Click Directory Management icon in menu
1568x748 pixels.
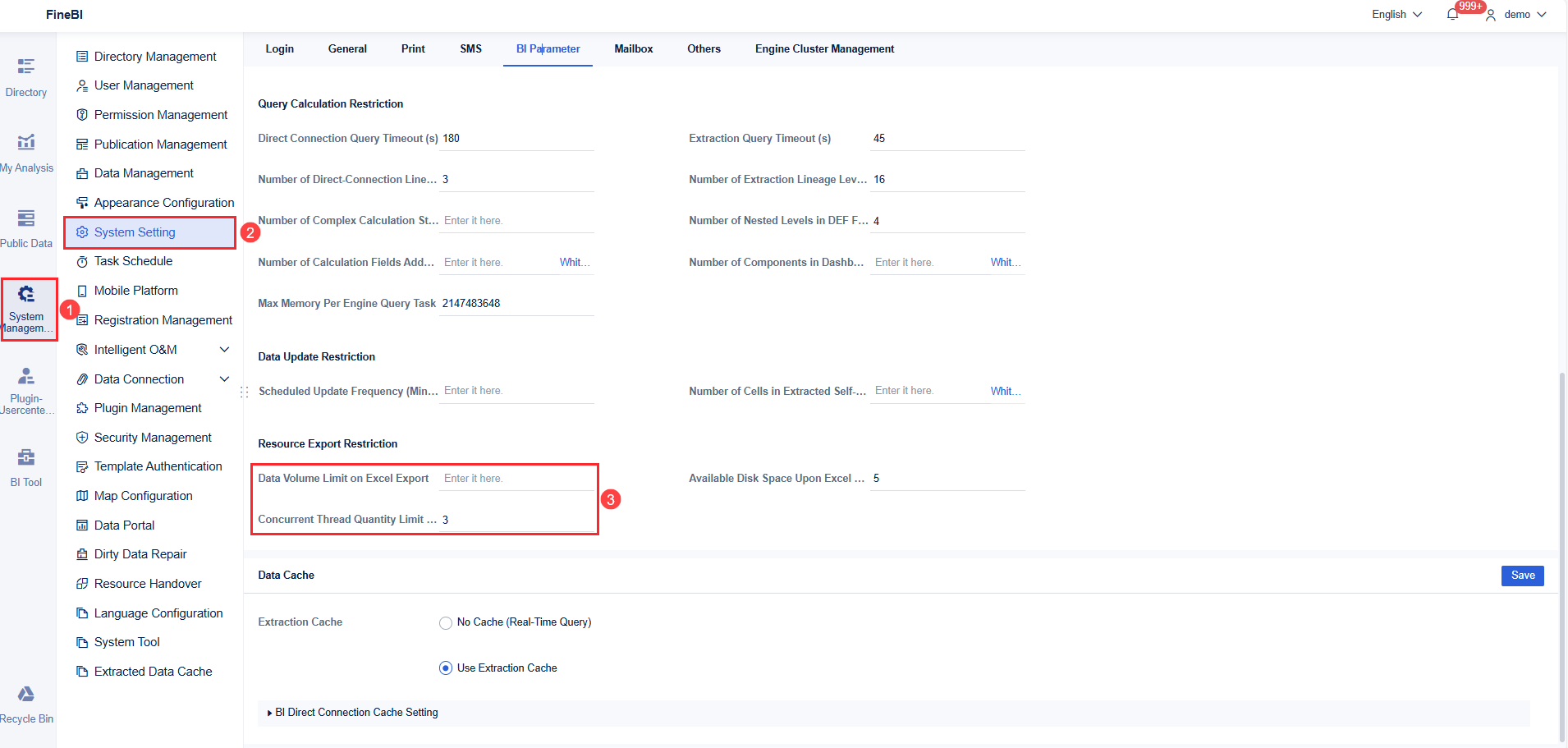click(82, 57)
